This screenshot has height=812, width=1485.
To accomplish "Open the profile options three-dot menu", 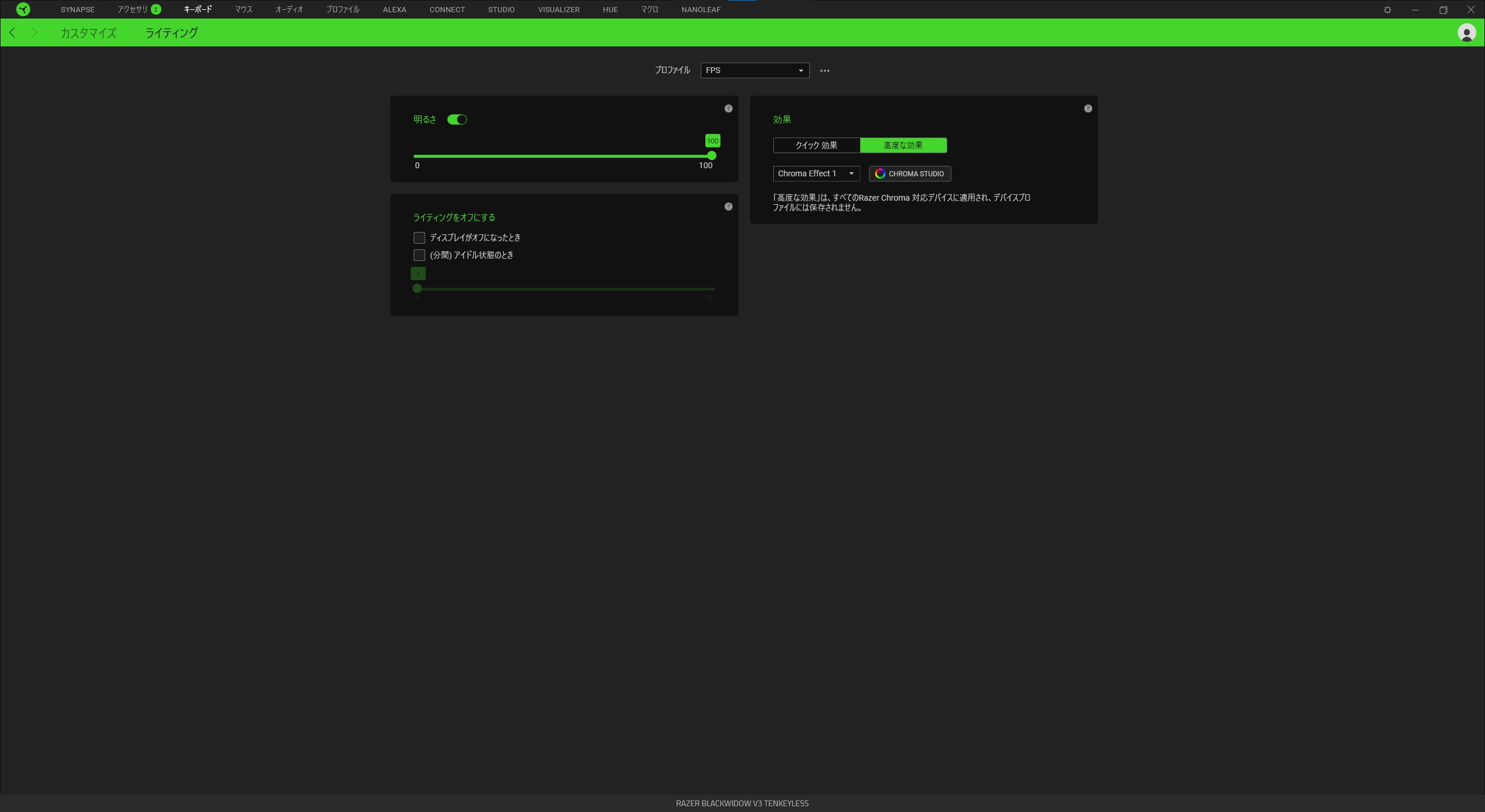I will coord(824,71).
